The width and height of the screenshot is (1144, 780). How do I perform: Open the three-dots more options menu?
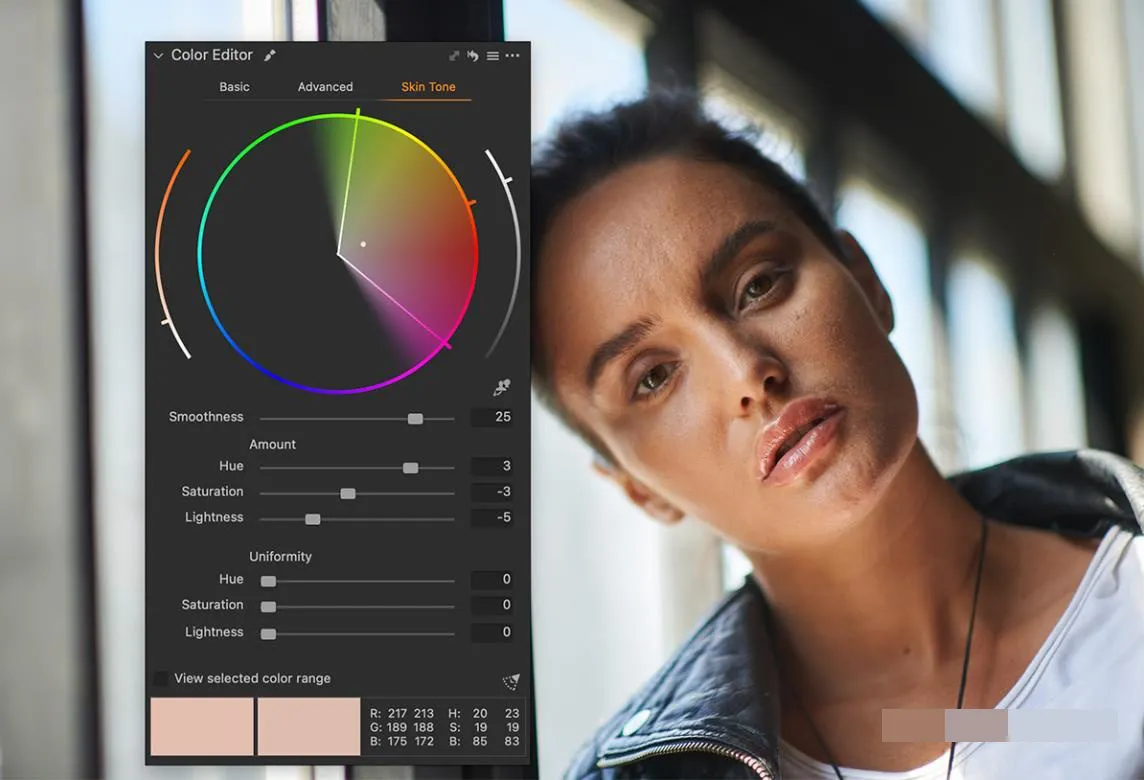pyautogui.click(x=513, y=55)
